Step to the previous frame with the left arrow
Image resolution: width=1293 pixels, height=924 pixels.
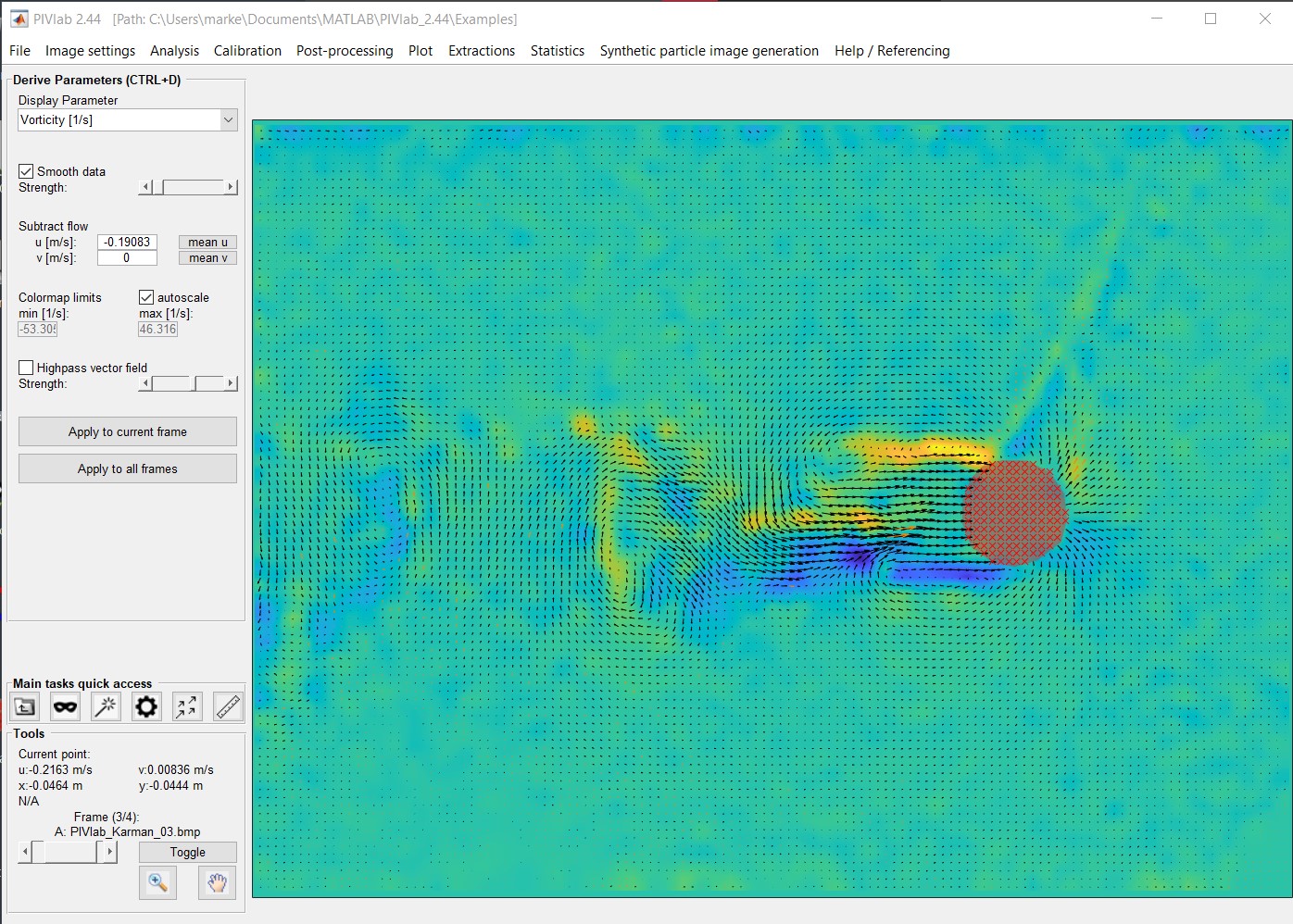25,852
